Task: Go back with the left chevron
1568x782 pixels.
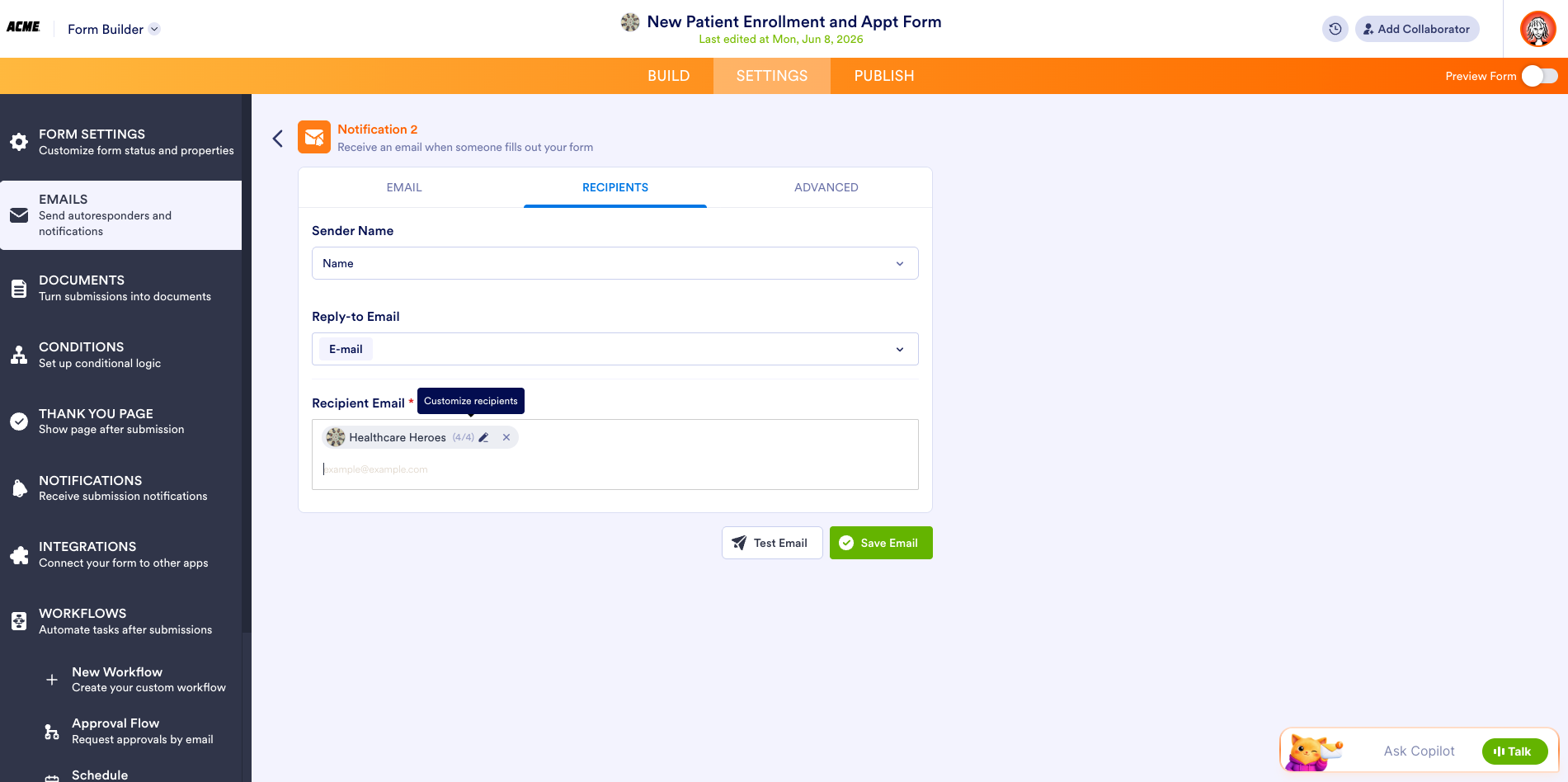Action: pyautogui.click(x=278, y=139)
